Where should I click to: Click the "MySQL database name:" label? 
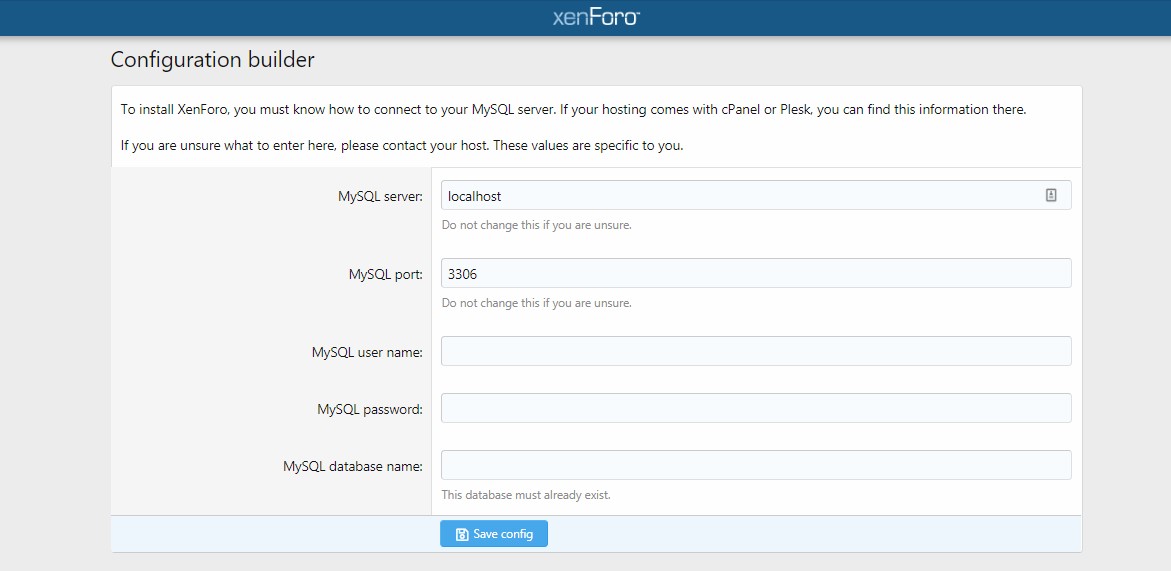point(352,467)
